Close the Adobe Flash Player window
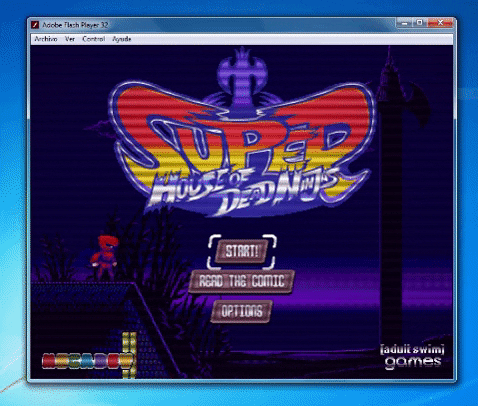The image size is (478, 406). 440,23
